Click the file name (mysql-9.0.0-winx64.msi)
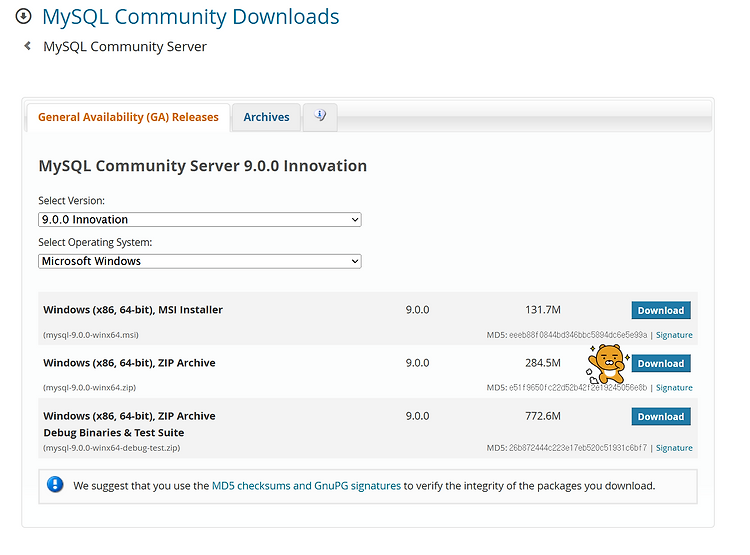750x555 pixels. click(91, 335)
